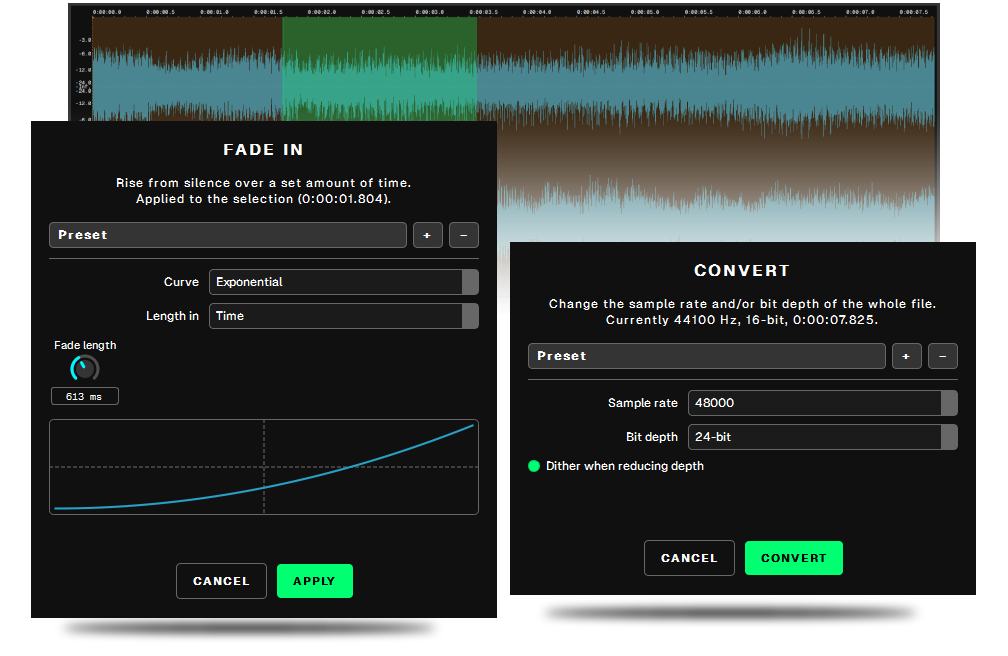
Task: Open the Length in dropdown showing Time
Action: (x=344, y=316)
